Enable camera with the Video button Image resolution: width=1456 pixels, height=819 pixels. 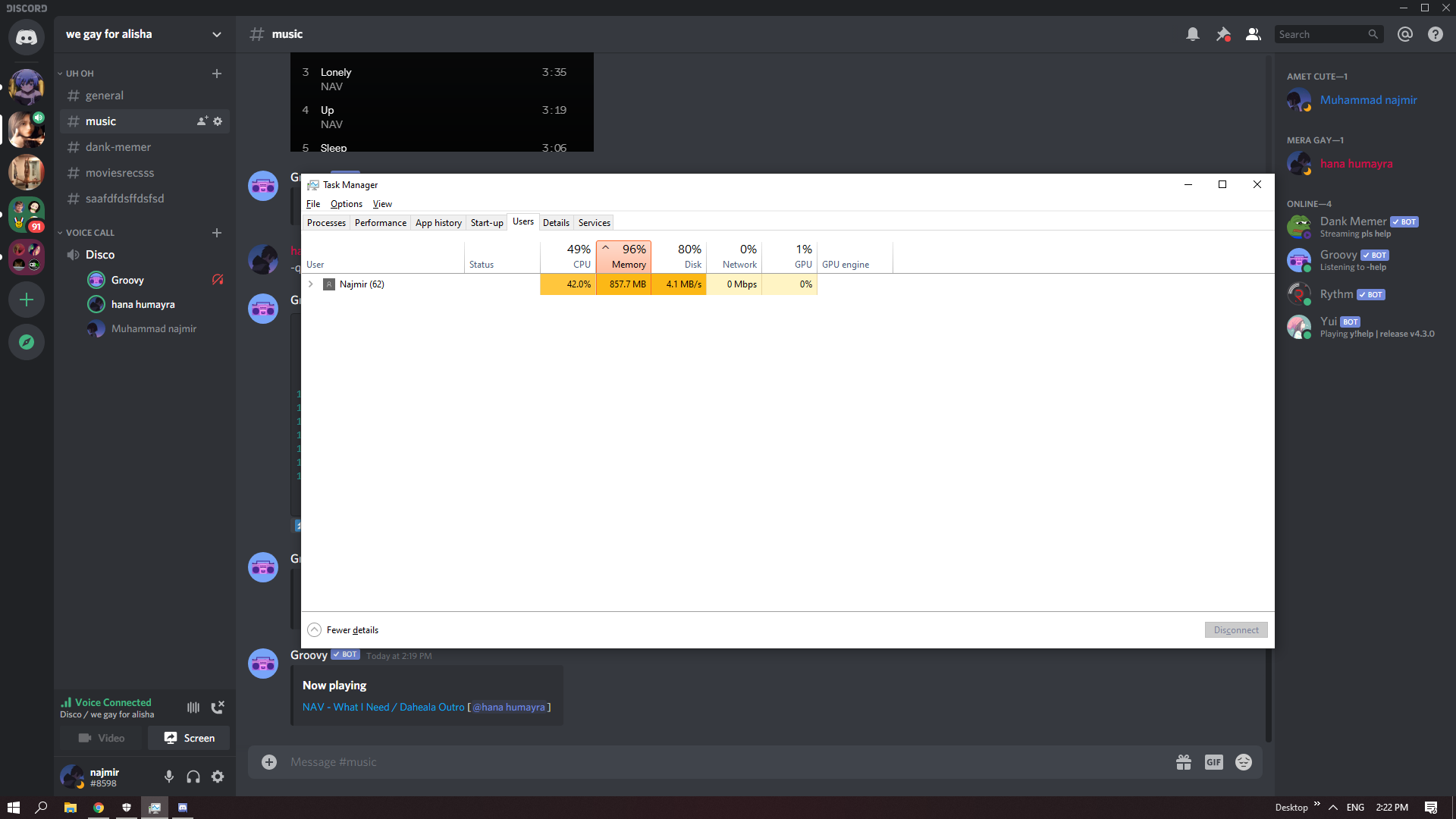point(101,737)
